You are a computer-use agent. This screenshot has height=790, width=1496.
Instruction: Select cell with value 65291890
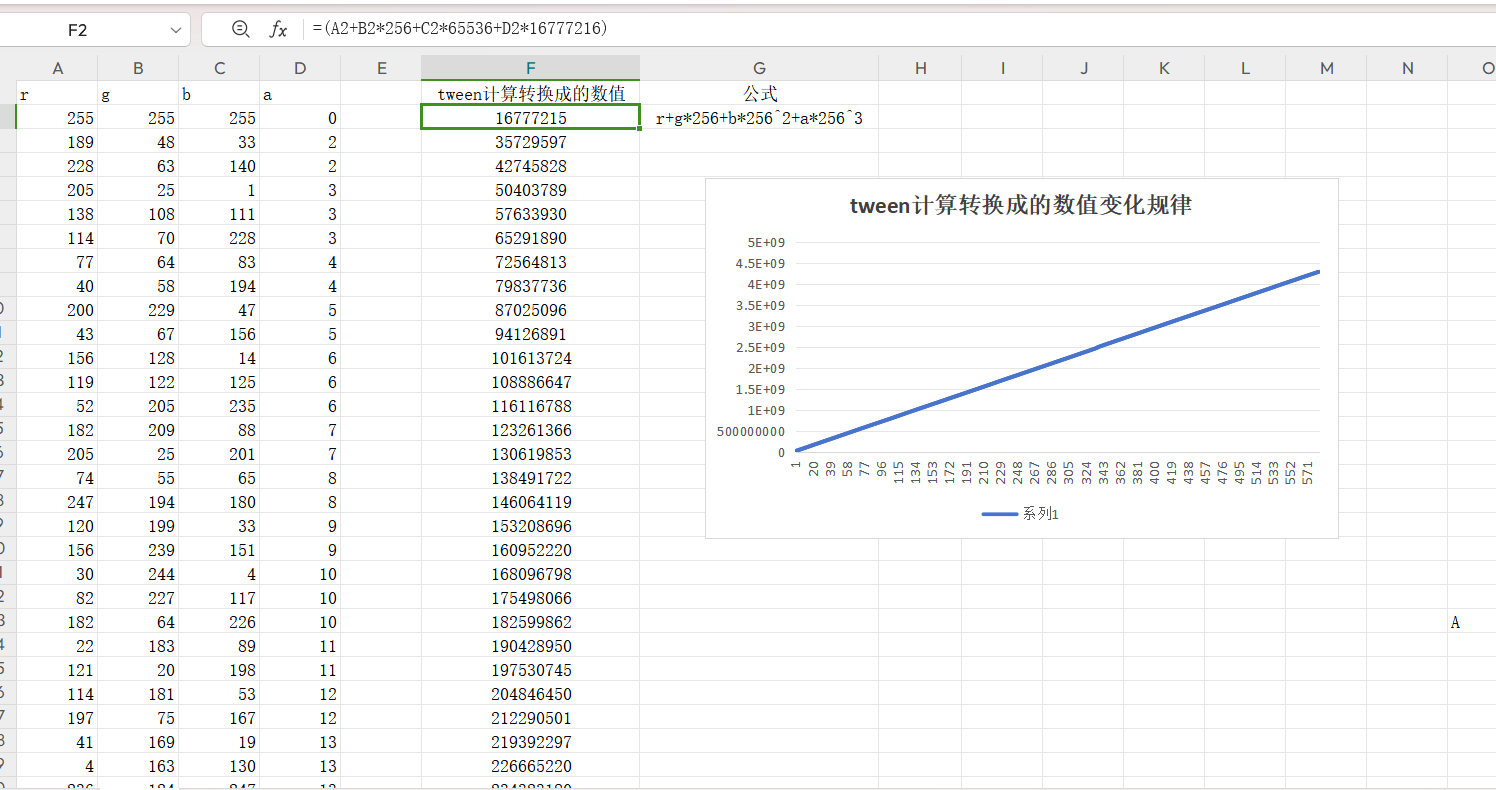[531, 238]
